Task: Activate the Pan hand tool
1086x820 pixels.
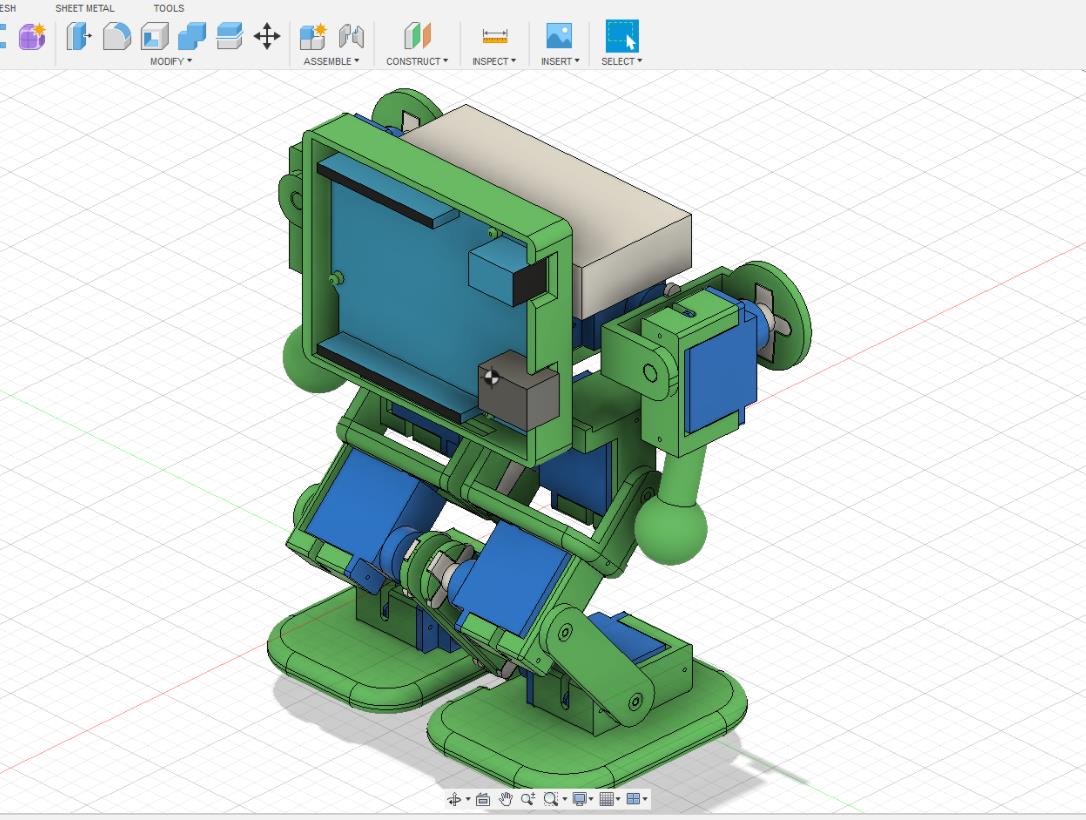Action: click(x=505, y=799)
